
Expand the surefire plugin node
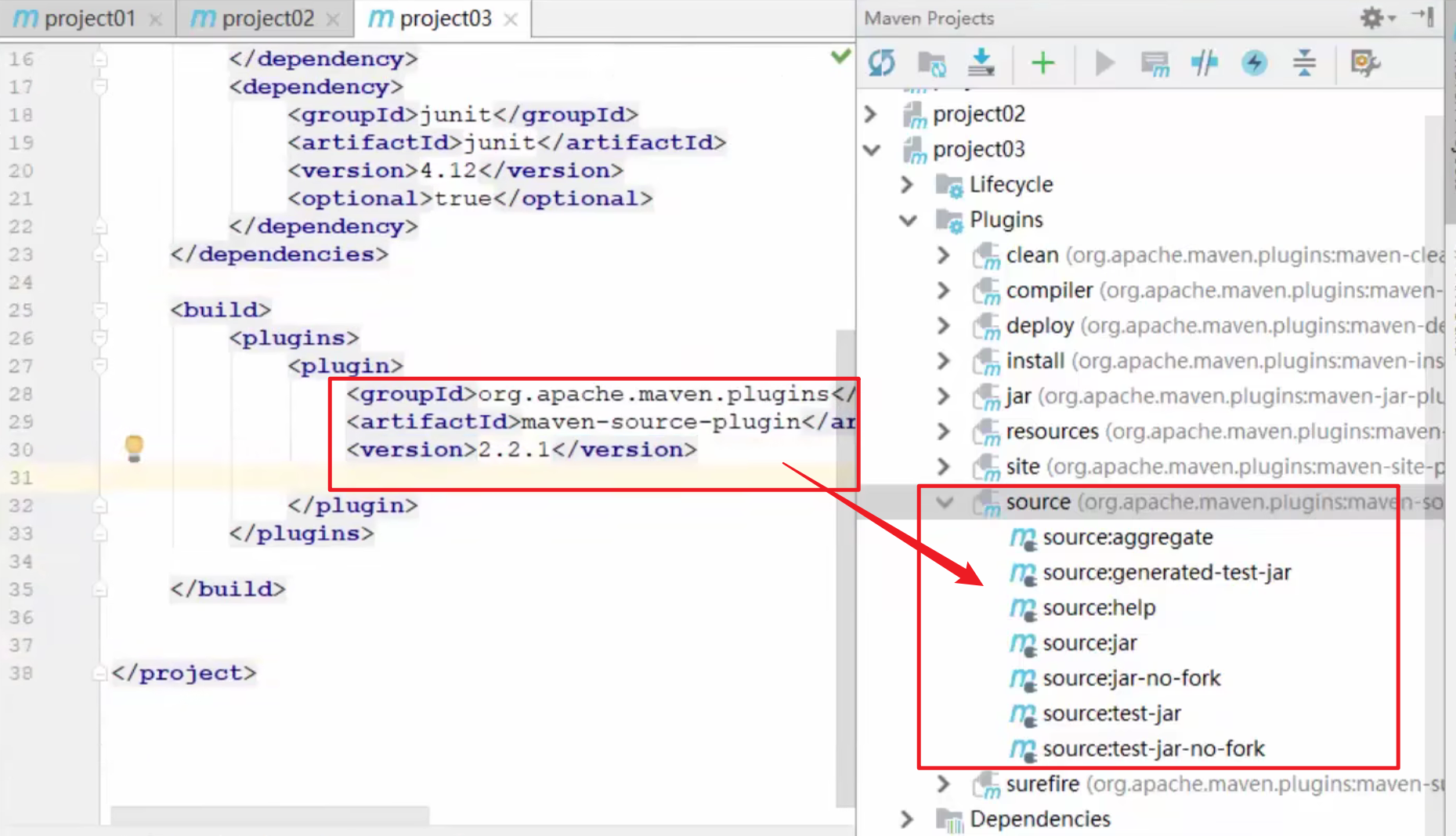[x=944, y=784]
